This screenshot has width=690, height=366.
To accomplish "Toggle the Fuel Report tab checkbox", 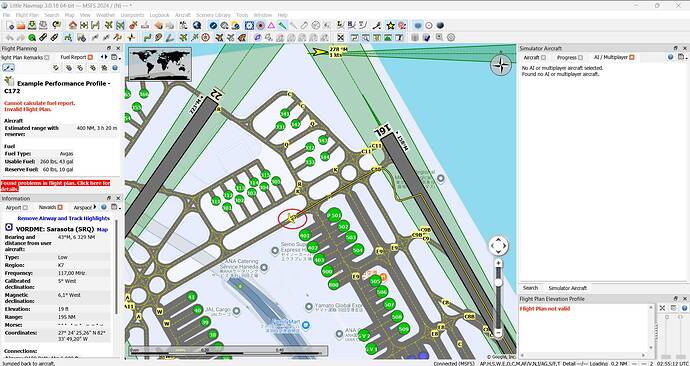I will pos(90,57).
